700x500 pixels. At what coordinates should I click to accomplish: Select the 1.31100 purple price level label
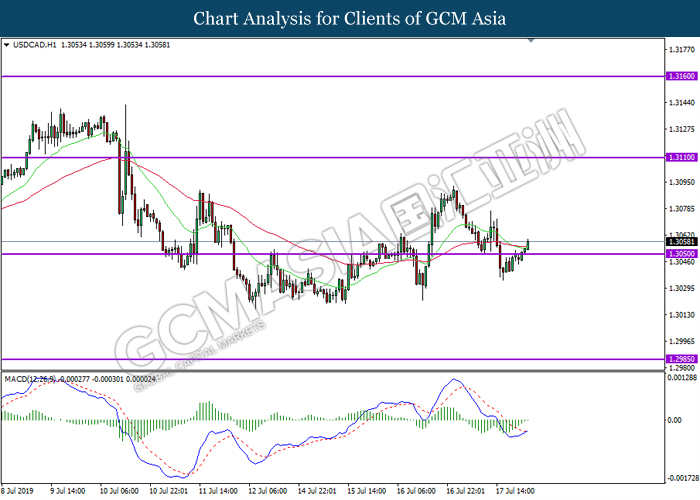(x=681, y=157)
